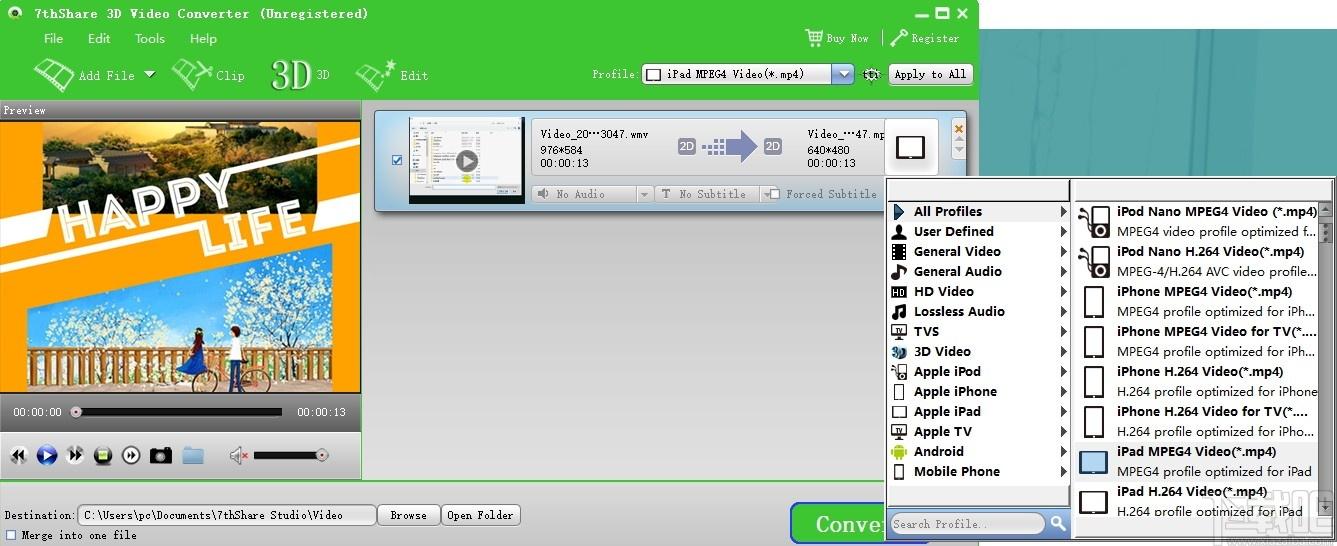Play the preview video
The image size is (1337, 546).
[46, 456]
